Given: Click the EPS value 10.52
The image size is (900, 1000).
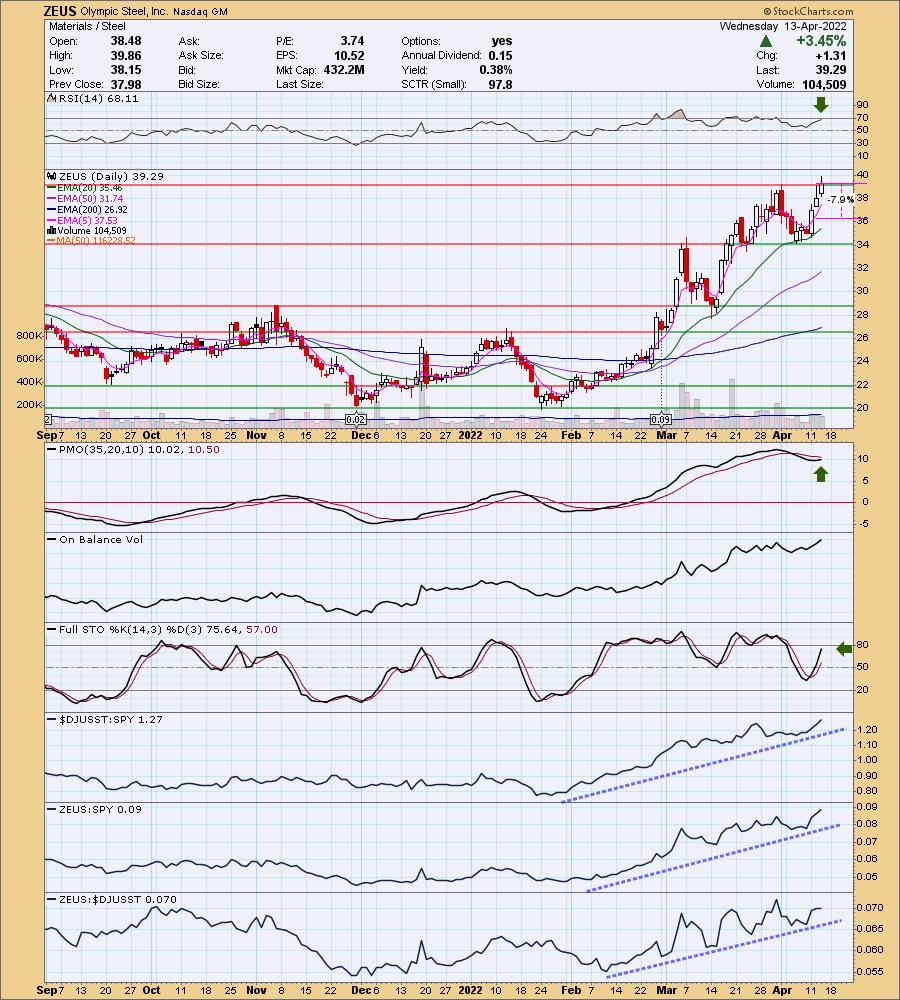Looking at the screenshot, I should [349, 55].
